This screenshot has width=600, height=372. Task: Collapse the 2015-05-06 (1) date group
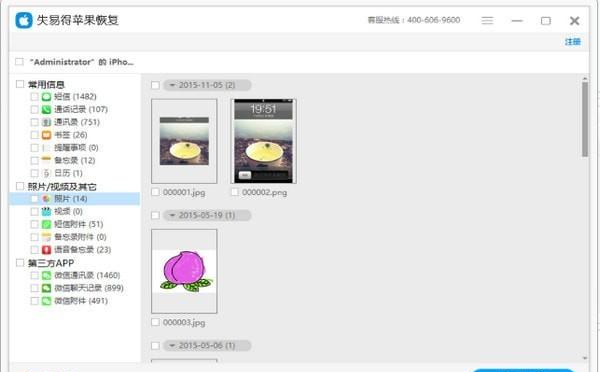(x=172, y=346)
